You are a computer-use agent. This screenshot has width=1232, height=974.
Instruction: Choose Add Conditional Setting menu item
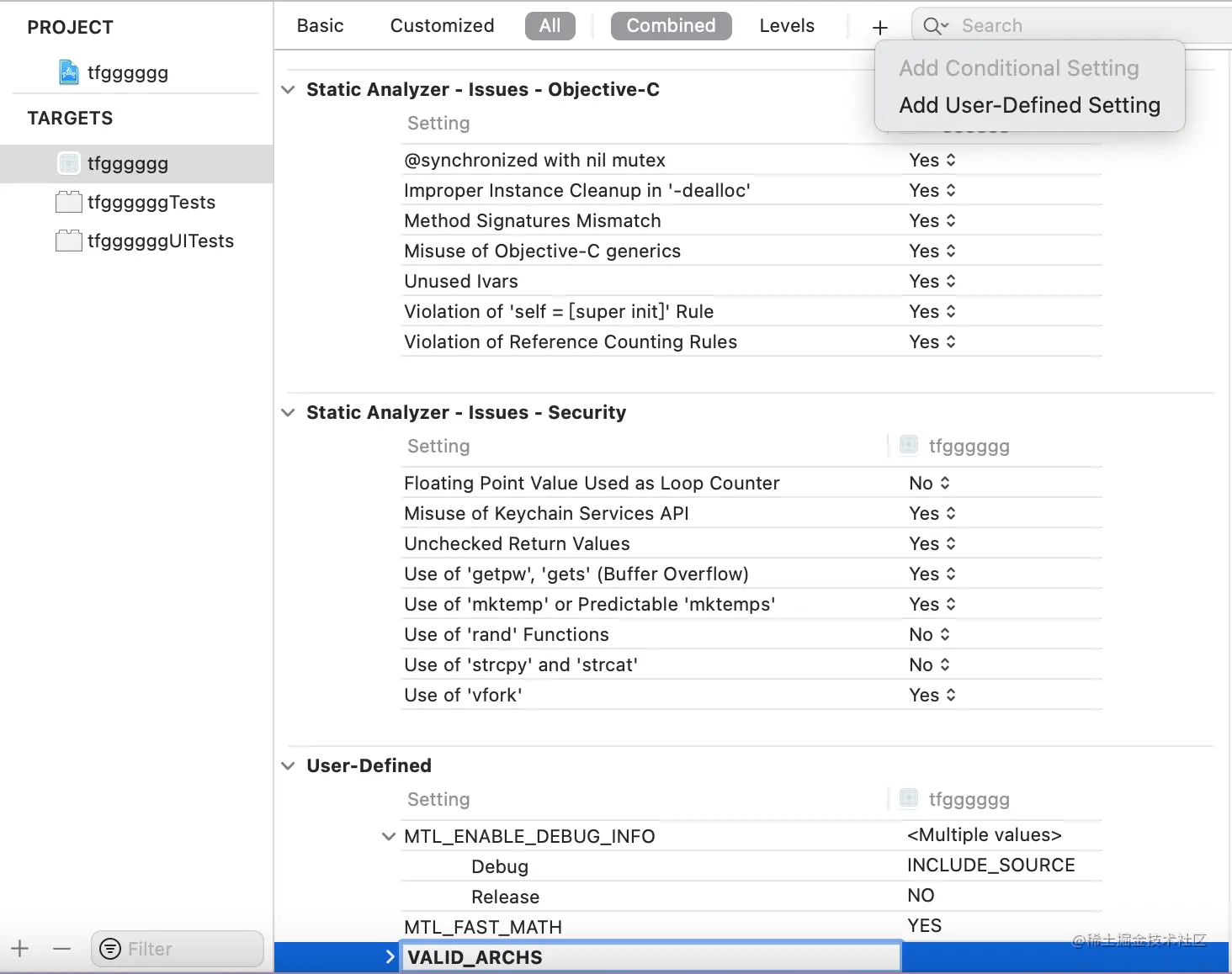(1019, 68)
